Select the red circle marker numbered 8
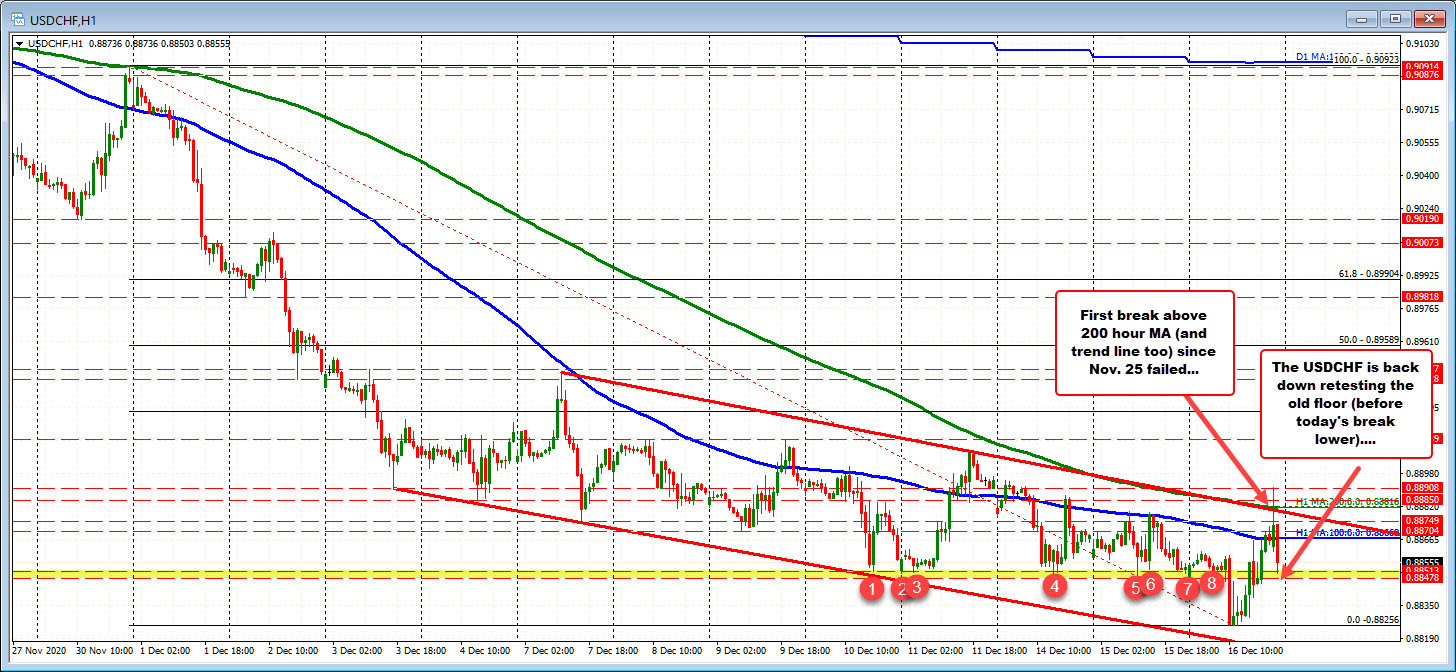This screenshot has width=1456, height=672. (1212, 582)
